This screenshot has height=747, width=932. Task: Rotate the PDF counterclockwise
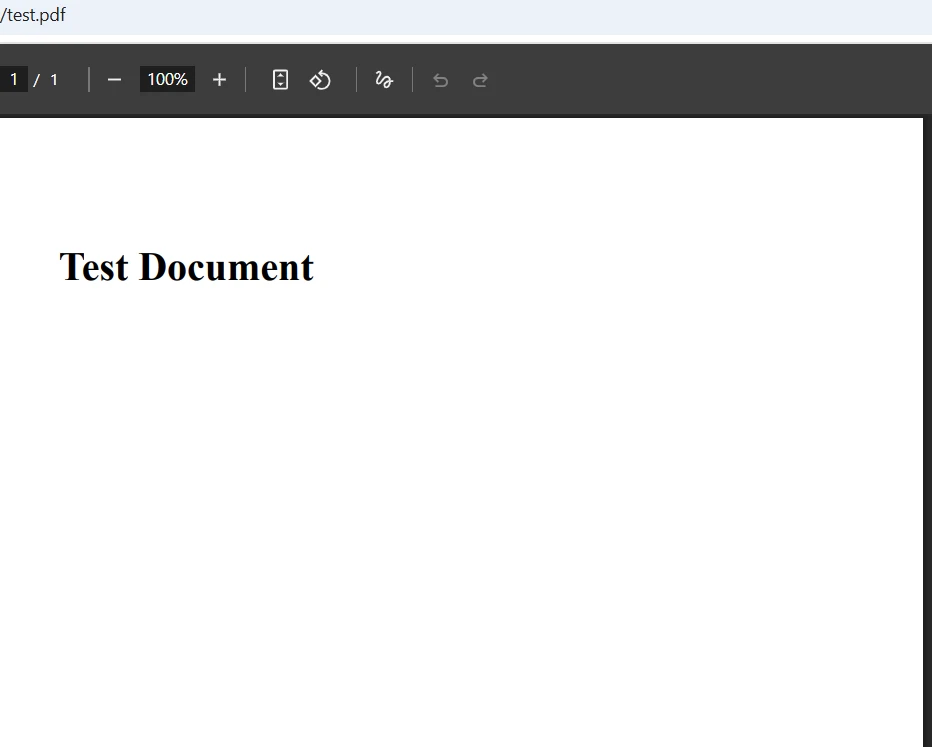[320, 79]
